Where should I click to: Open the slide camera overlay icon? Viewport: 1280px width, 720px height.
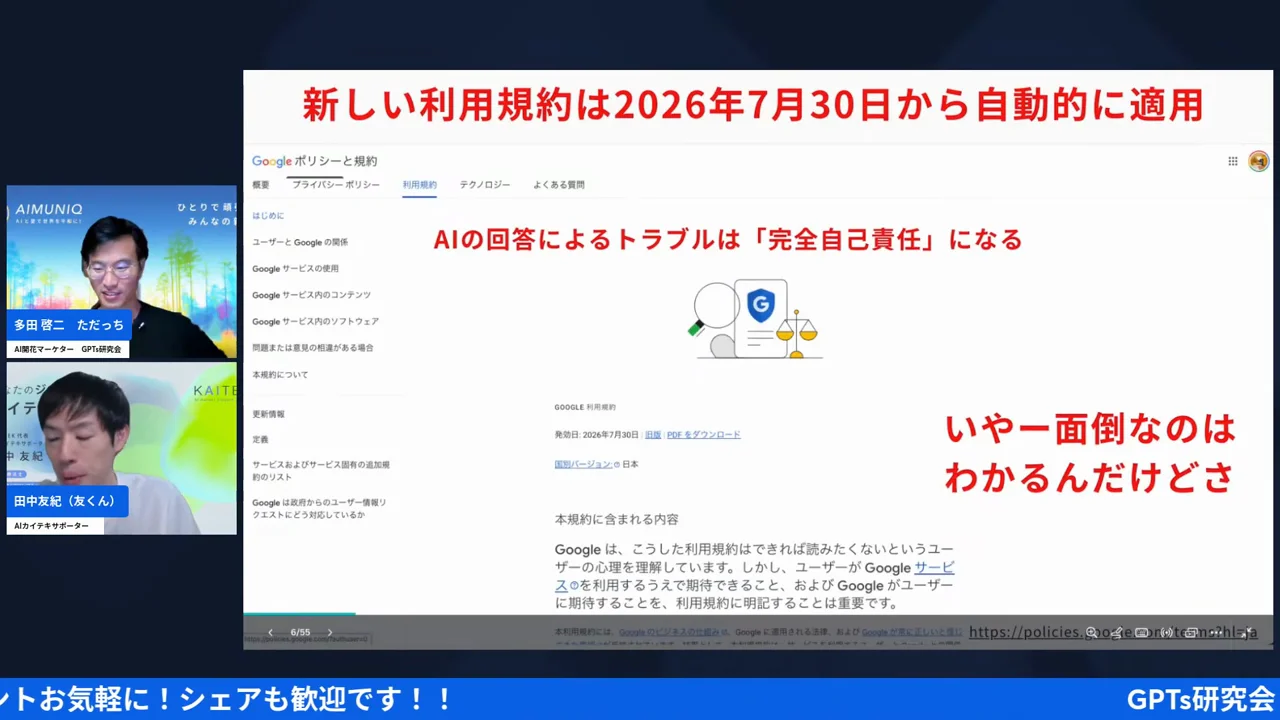pyautogui.click(x=1191, y=632)
